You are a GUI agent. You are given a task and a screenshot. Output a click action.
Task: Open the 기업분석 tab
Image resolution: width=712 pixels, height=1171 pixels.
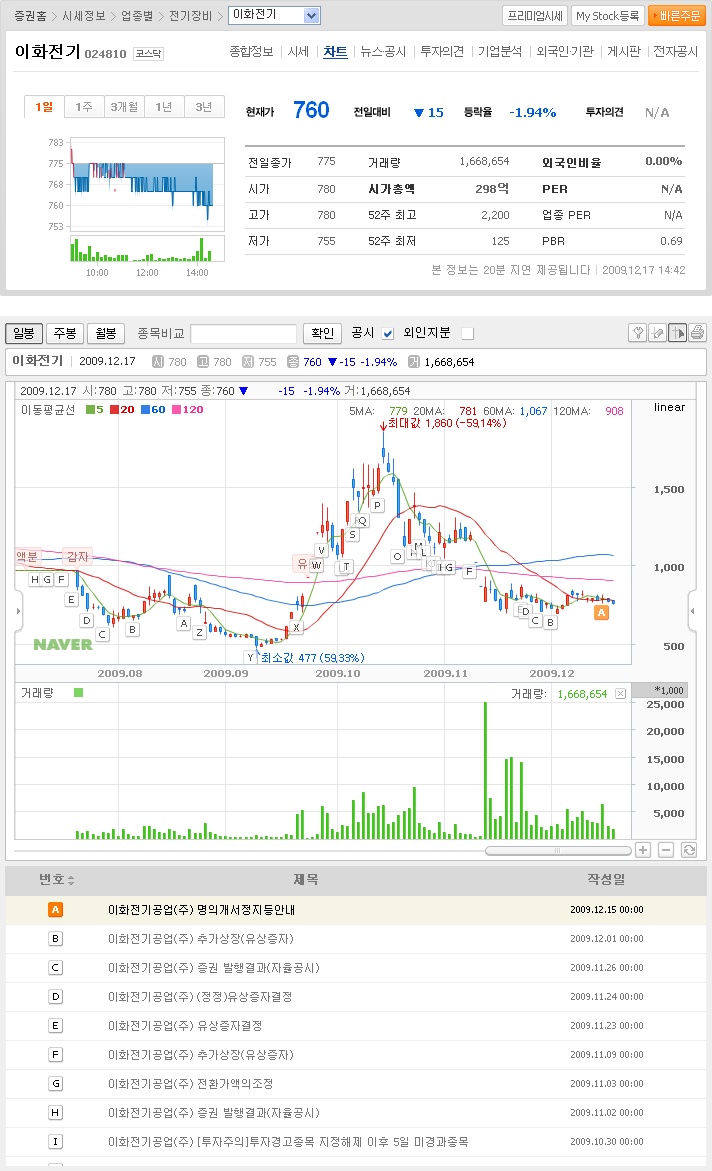[x=500, y=52]
